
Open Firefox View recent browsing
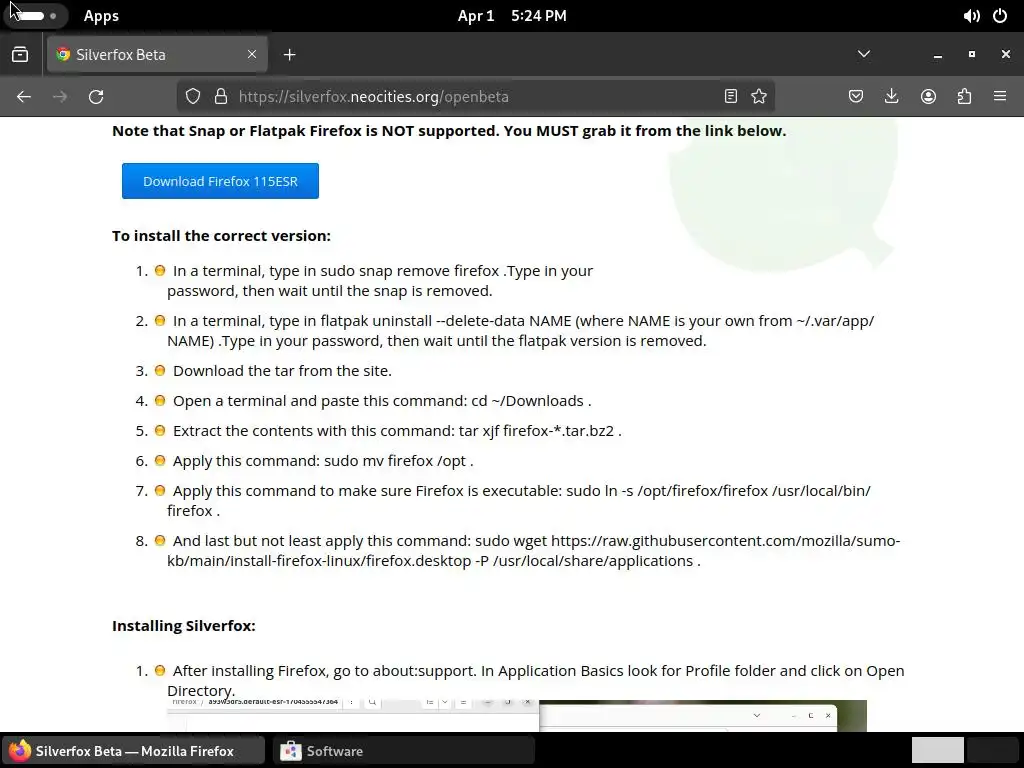click(x=20, y=54)
